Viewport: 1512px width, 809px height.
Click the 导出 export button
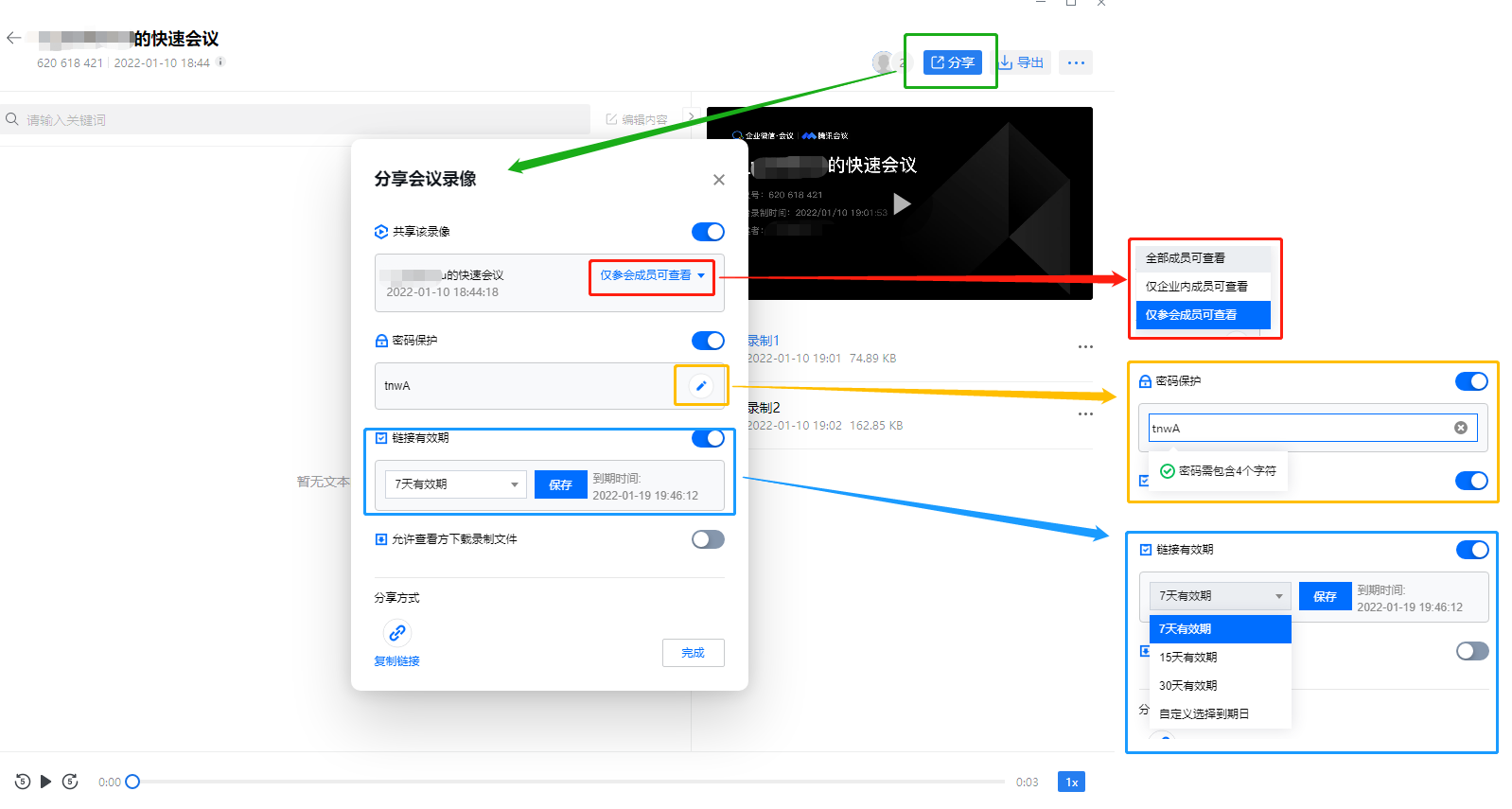(1022, 62)
